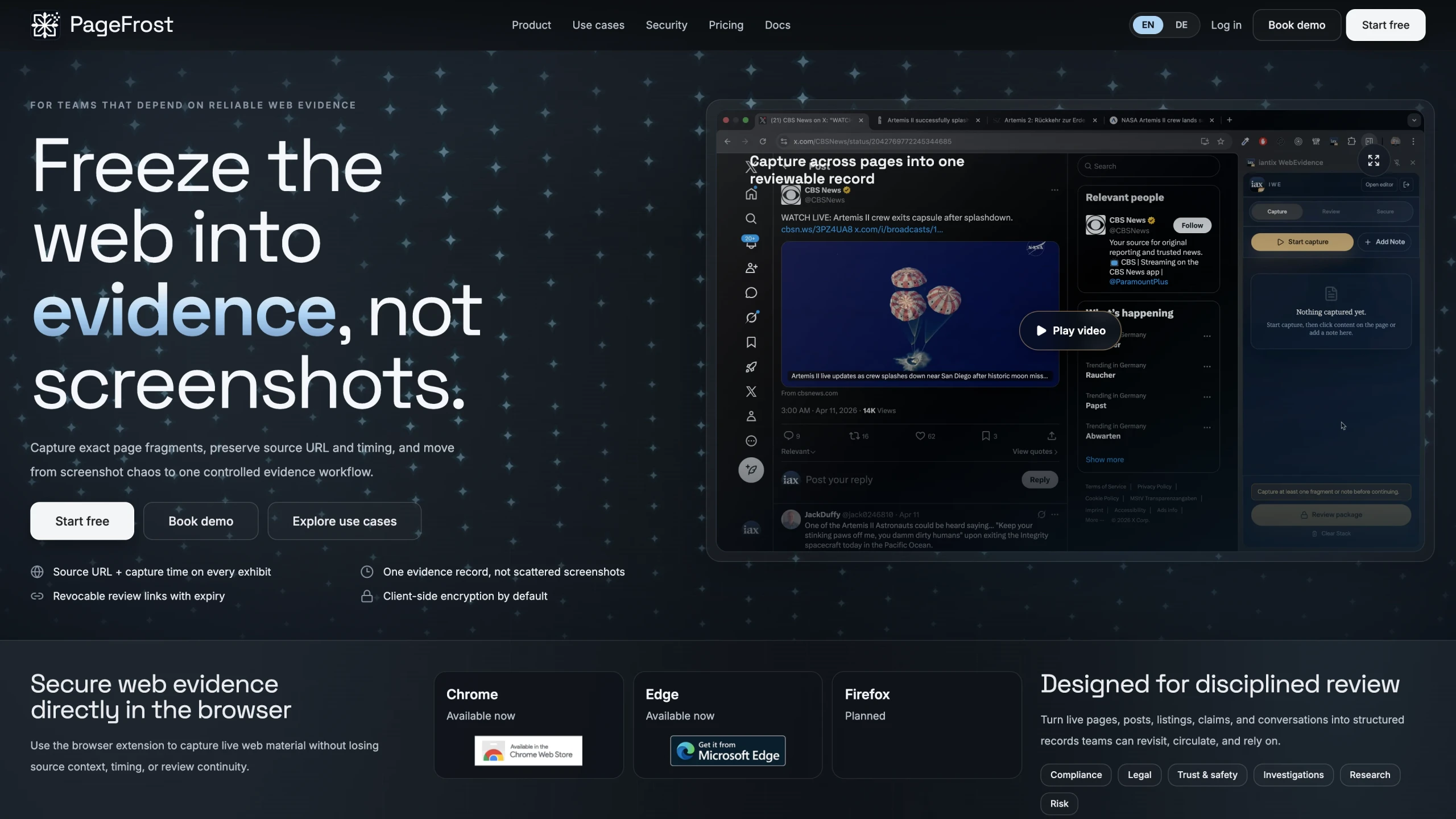The image size is (1456, 819).
Task: Click the repost icon showing 16
Action: click(858, 436)
